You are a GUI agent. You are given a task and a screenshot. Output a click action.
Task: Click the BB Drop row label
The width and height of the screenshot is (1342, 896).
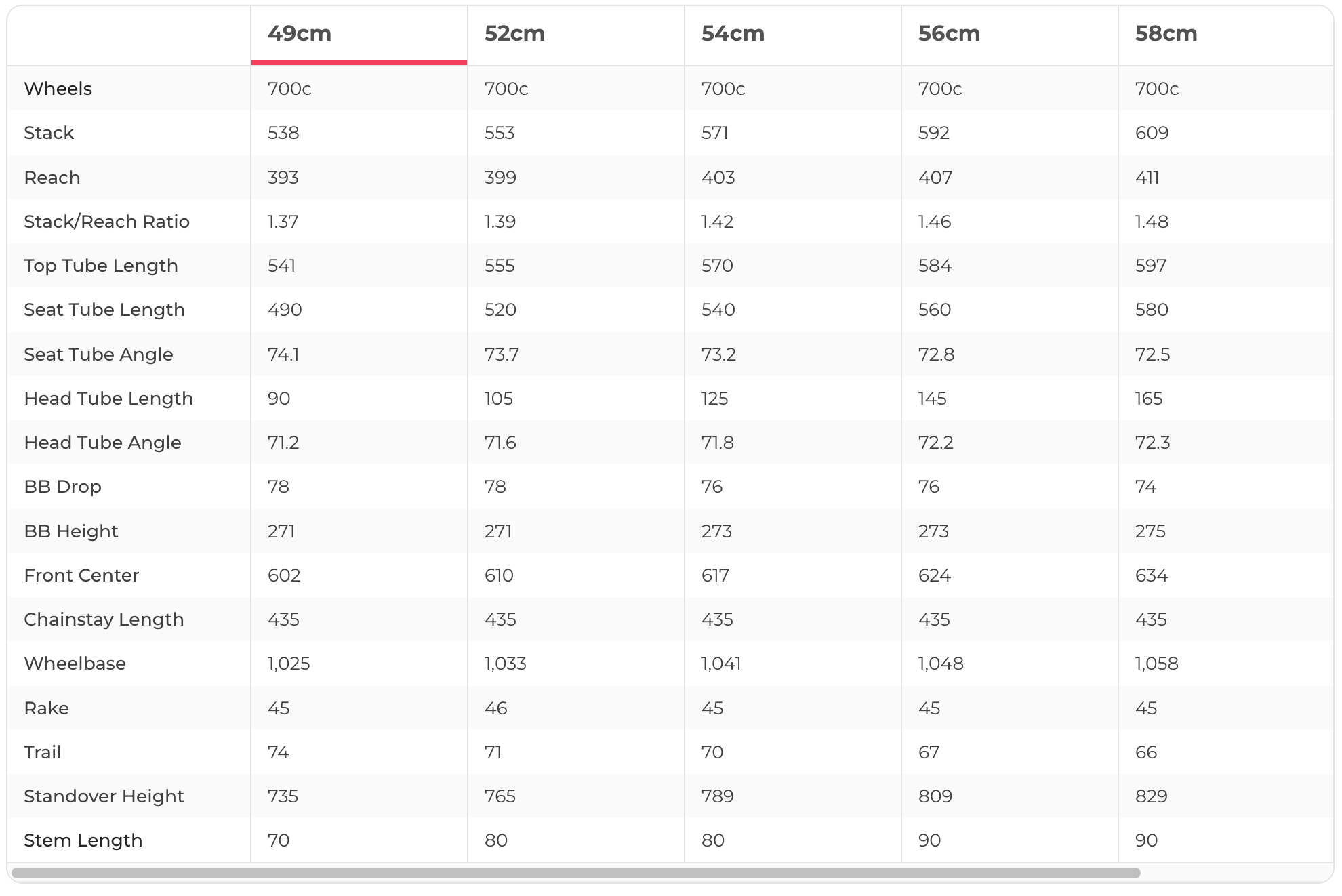pos(62,487)
